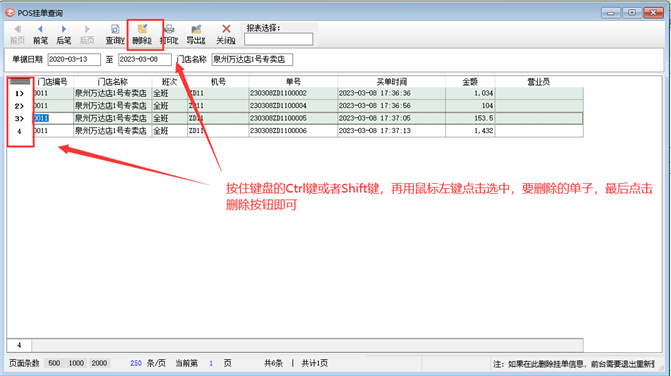Select row marker 2>

tap(20, 106)
